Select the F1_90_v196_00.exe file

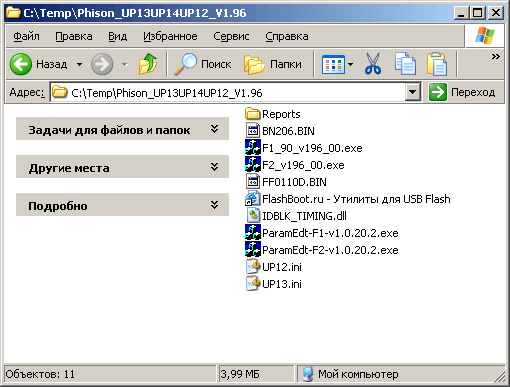point(304,148)
